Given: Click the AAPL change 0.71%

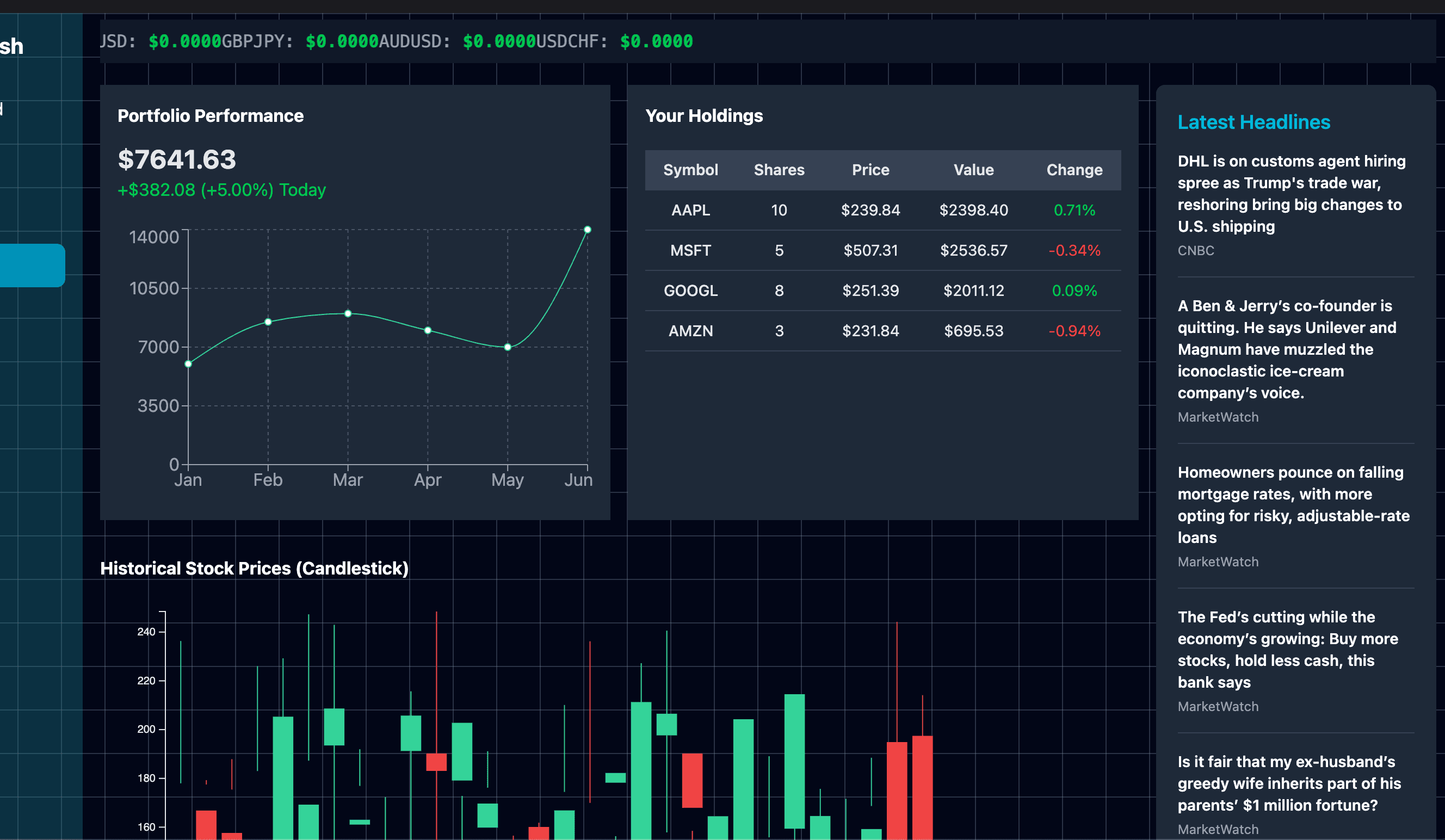Looking at the screenshot, I should point(1075,210).
